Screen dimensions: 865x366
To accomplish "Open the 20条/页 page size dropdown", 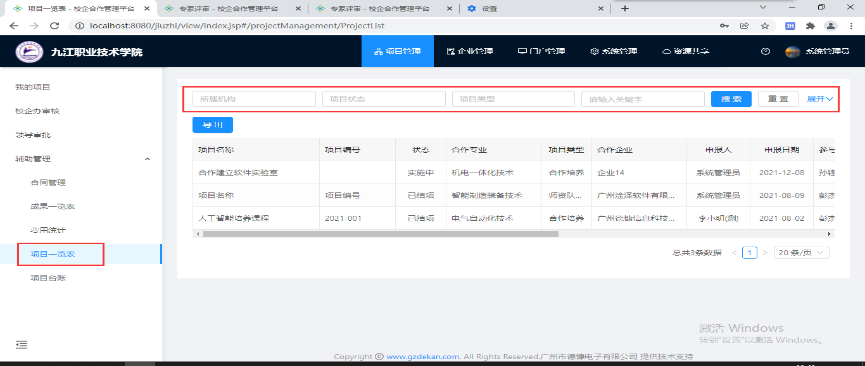I will pyautogui.click(x=802, y=252).
